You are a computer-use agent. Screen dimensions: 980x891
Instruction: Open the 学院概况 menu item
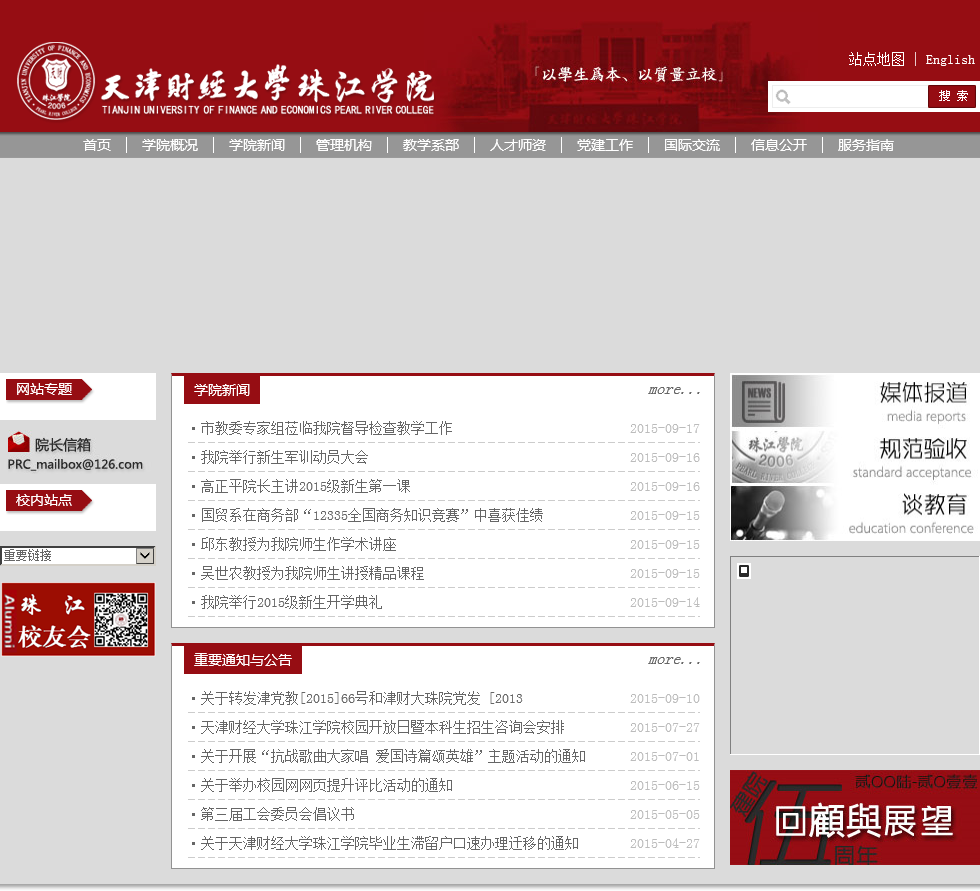[169, 146]
